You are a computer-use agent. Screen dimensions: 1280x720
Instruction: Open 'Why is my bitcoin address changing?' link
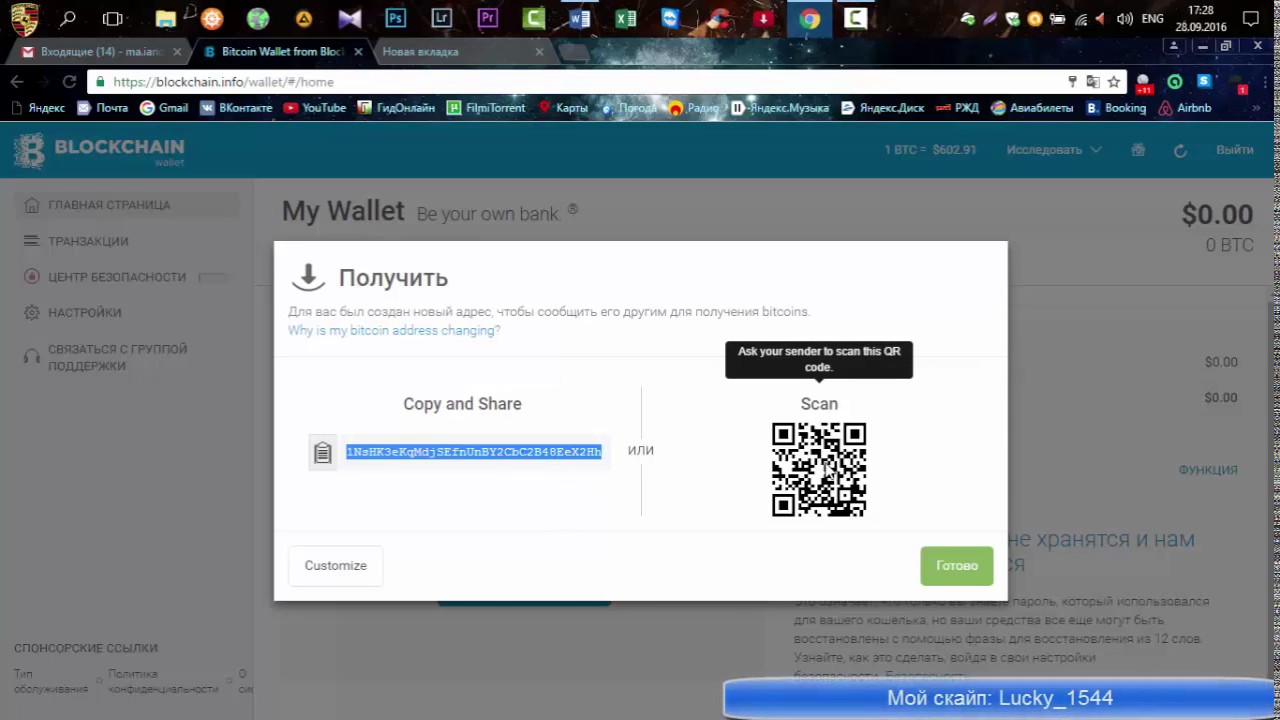pos(394,330)
